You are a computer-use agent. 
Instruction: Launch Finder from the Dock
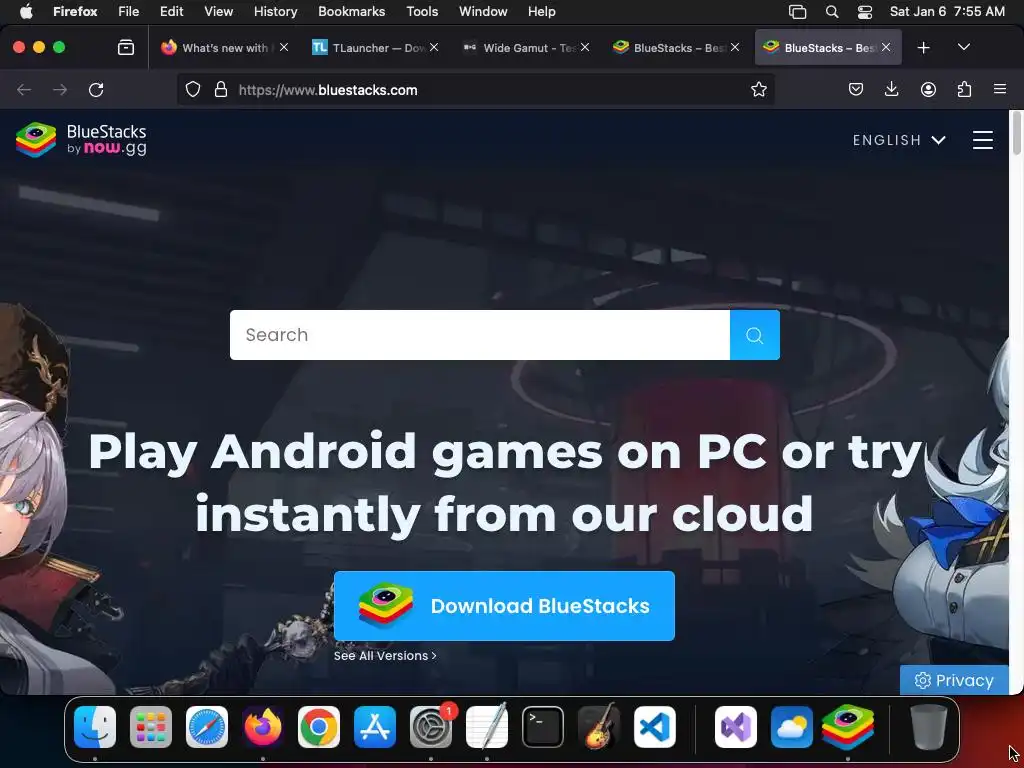[x=95, y=727]
